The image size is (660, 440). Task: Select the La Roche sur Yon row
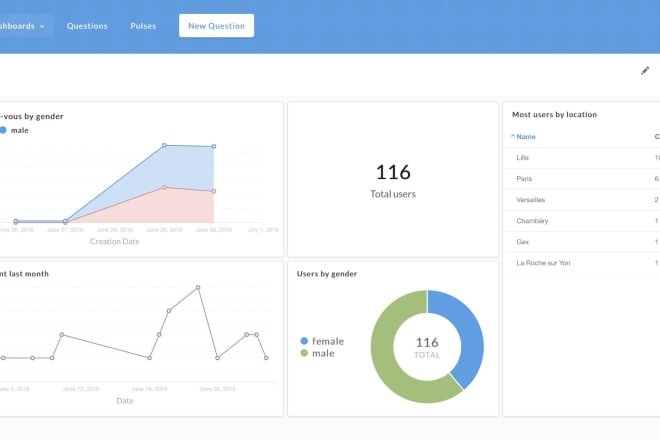(581, 263)
